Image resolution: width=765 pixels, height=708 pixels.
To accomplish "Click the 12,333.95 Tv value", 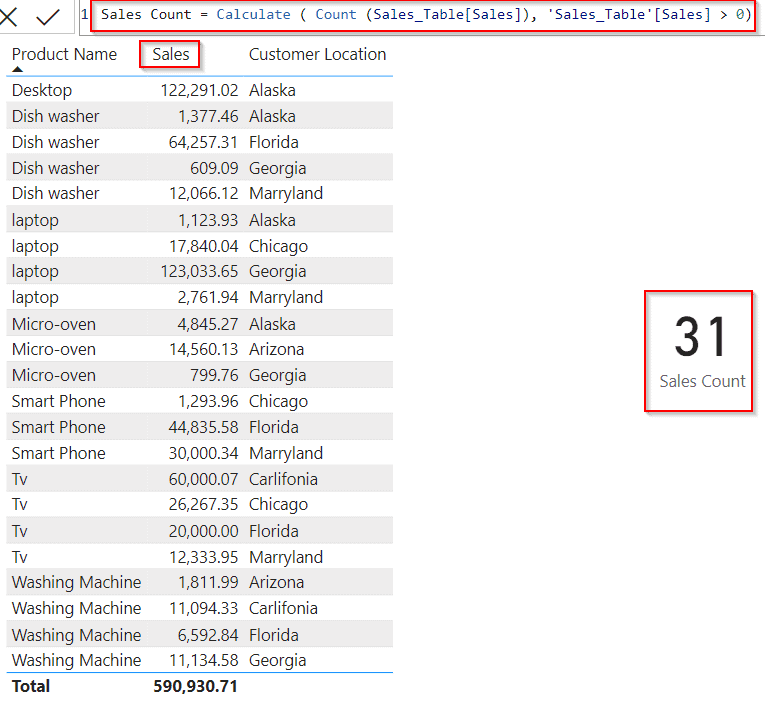I will pos(203,557).
